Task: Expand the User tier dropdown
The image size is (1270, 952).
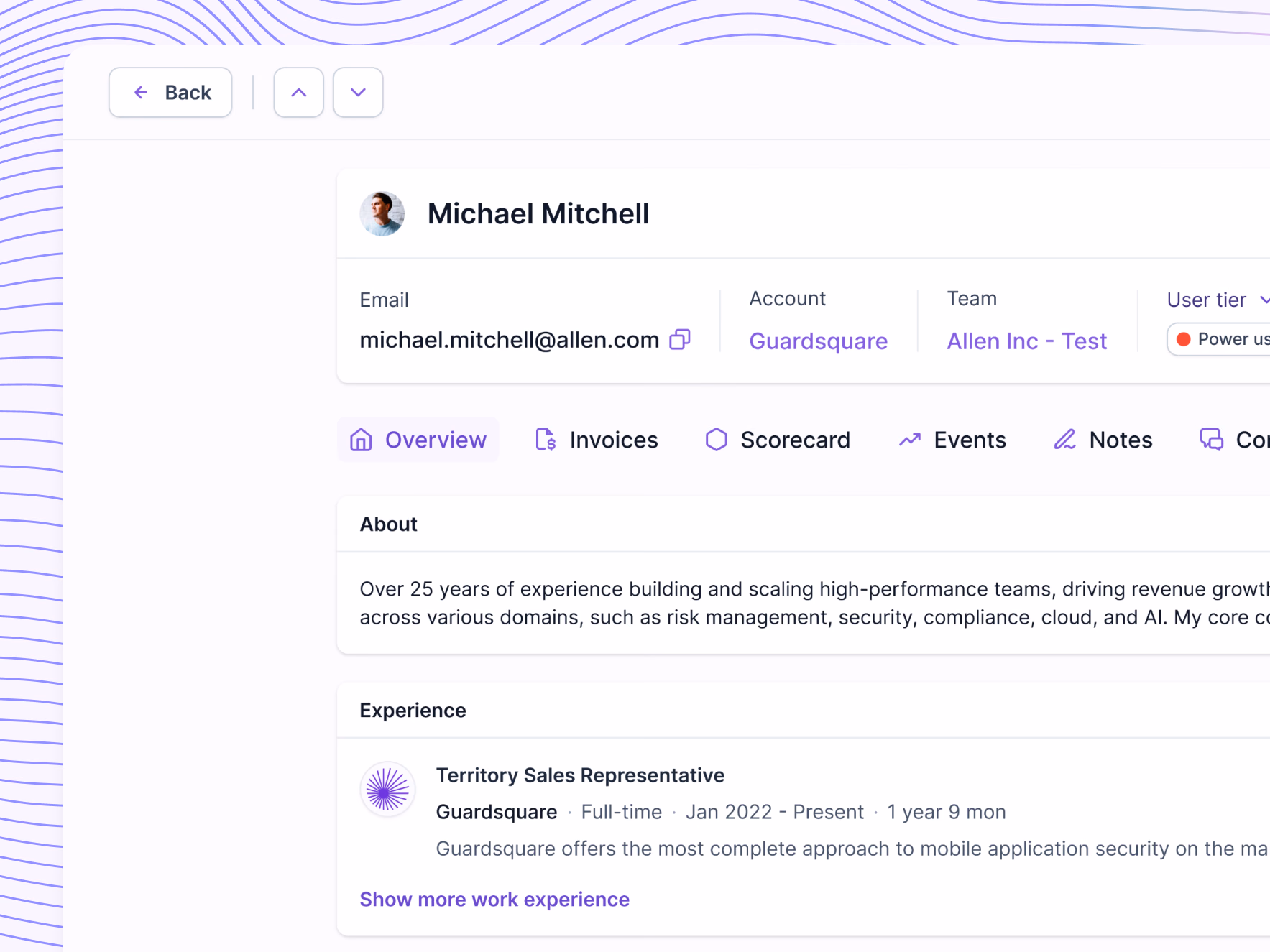Action: click(1218, 300)
